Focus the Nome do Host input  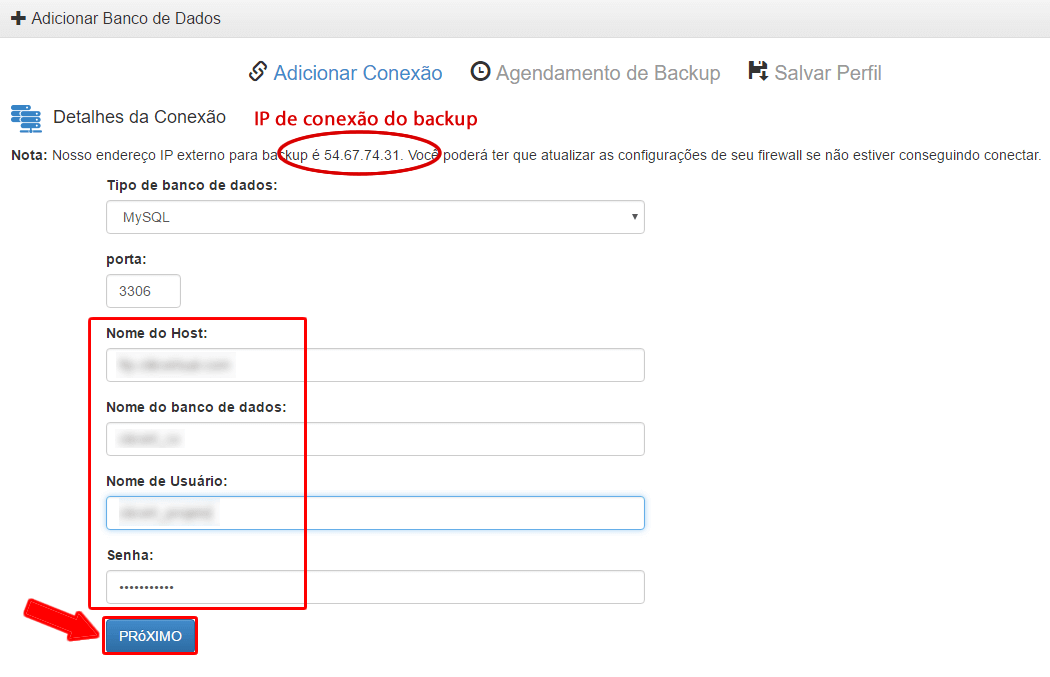point(375,365)
